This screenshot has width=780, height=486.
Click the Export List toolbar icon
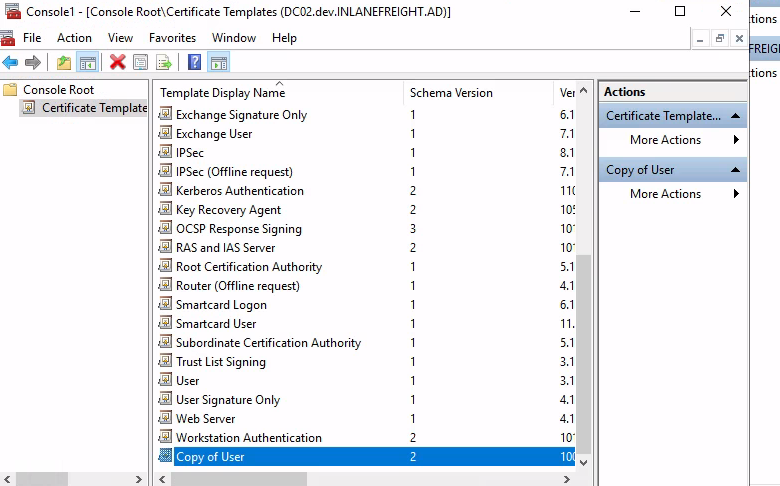[164, 62]
